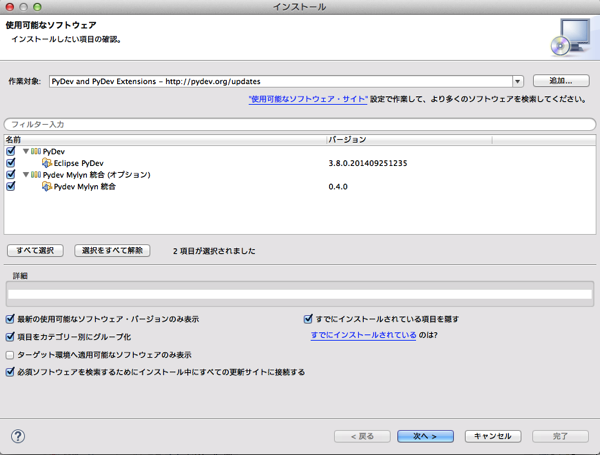This screenshot has width=600, height=455.
Task: Toggle 最新の使用可能なソフトウェア・バージョンのみ表示 checkbox
Action: click(10, 319)
